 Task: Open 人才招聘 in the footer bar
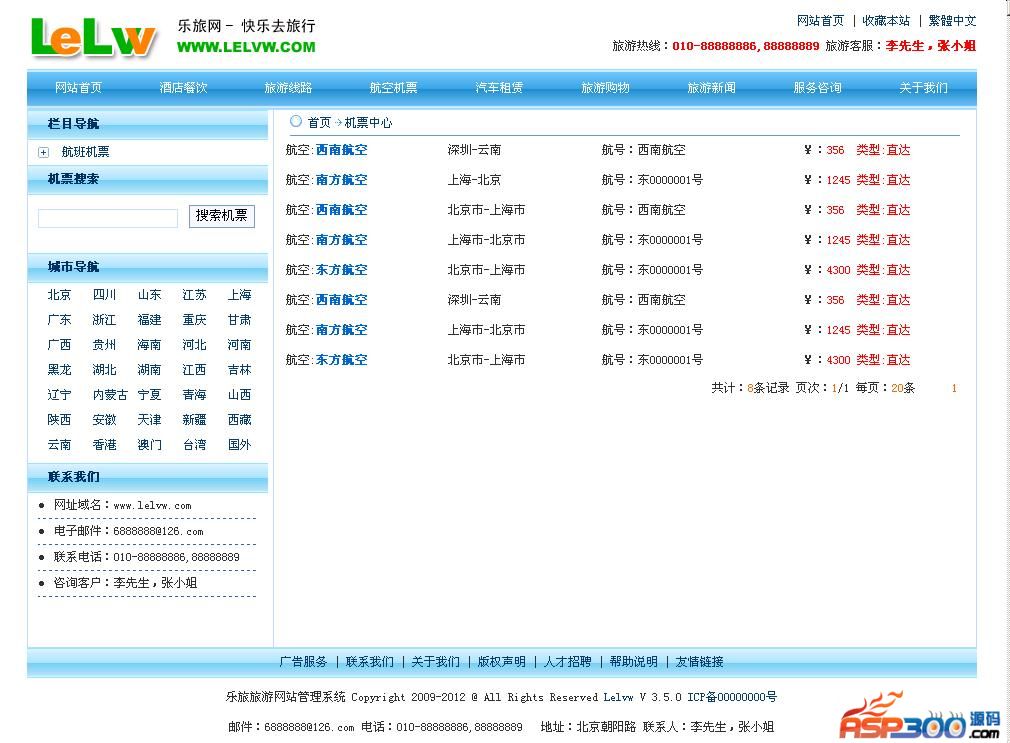567,662
